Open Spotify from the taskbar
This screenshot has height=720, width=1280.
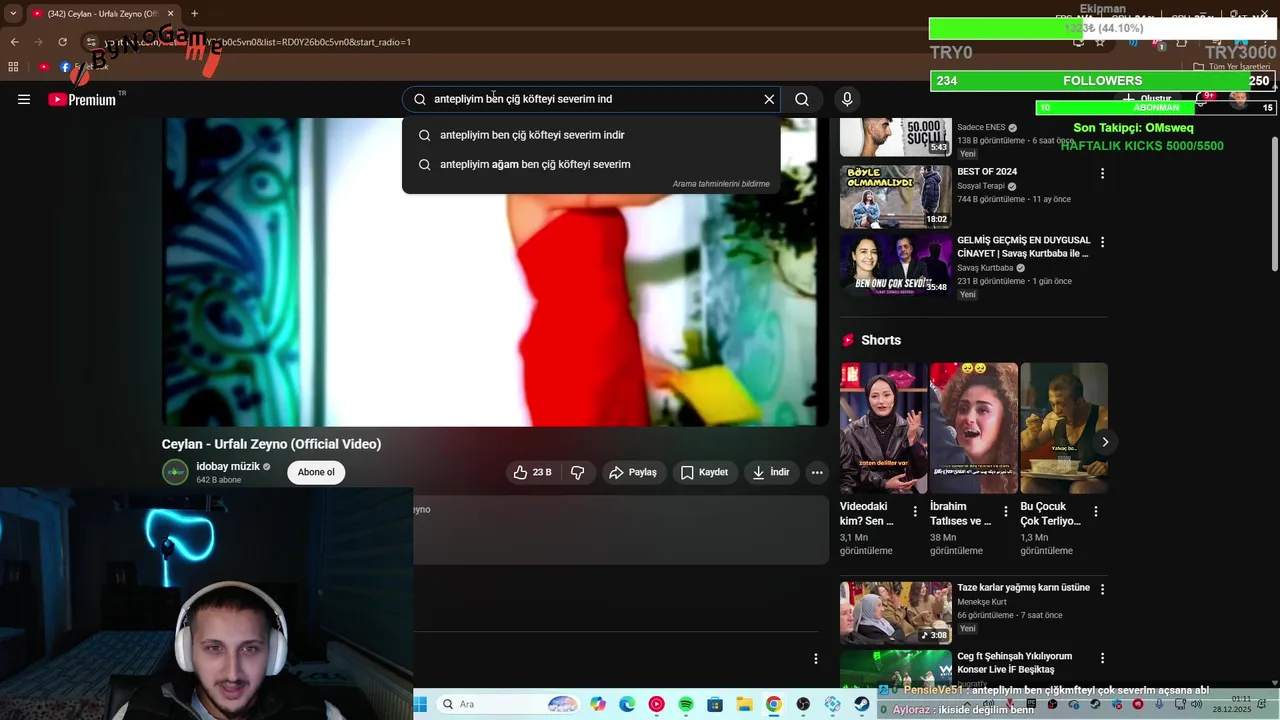coord(686,704)
